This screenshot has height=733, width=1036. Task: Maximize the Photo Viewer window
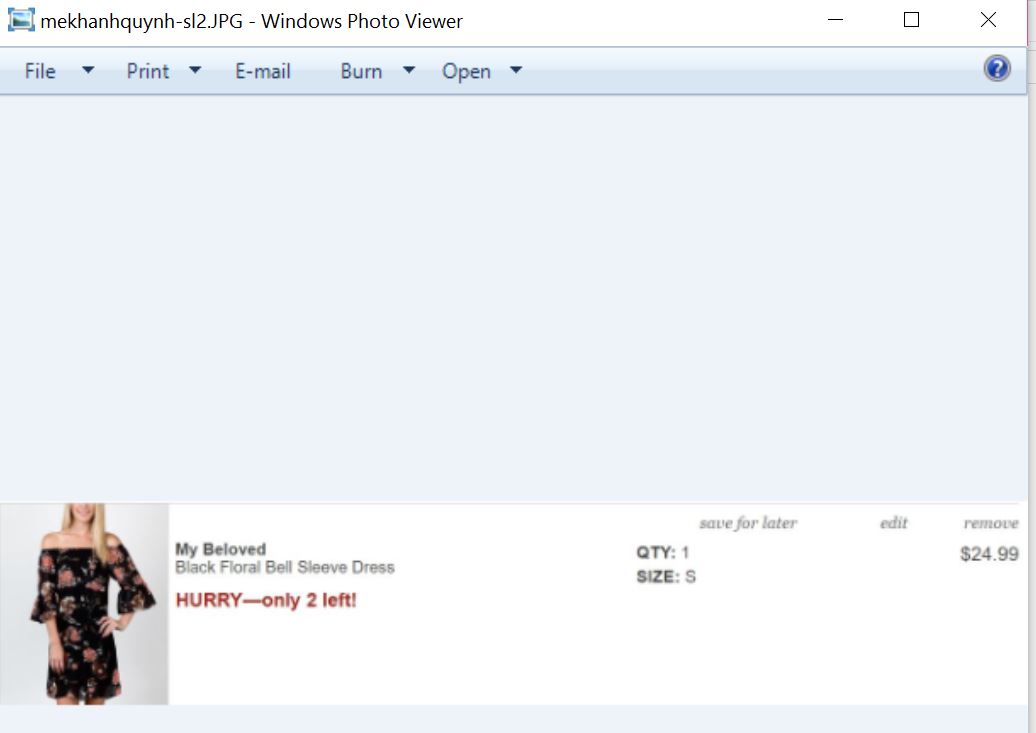(911, 20)
